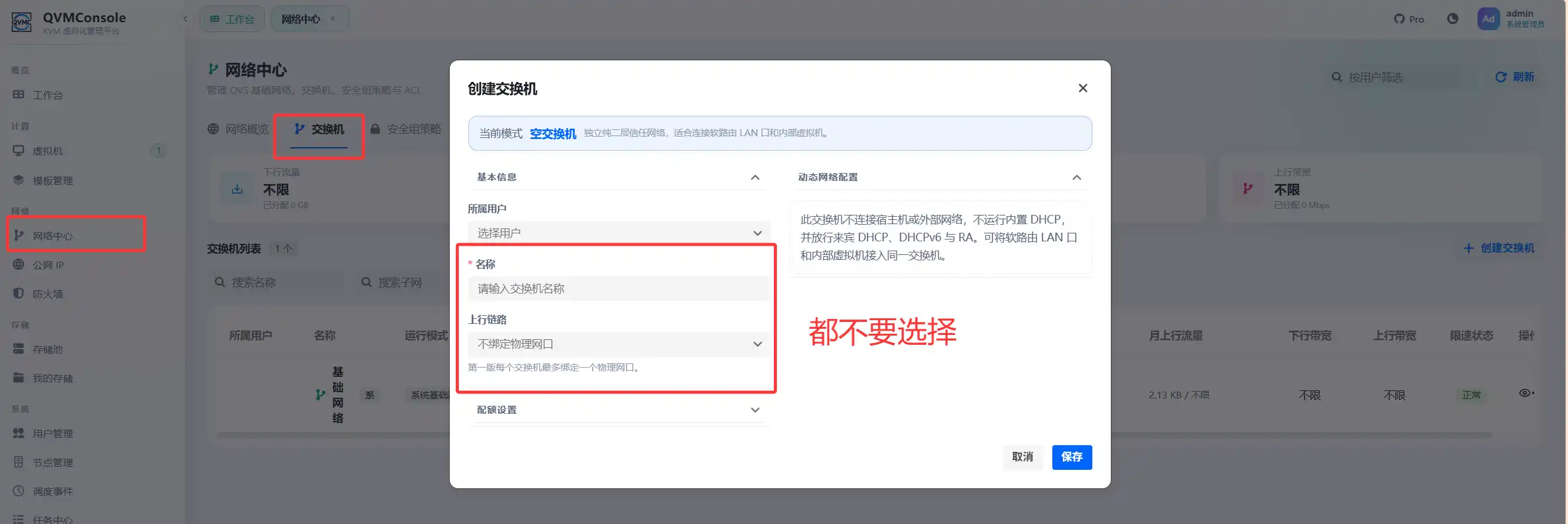The width and height of the screenshot is (1568, 524).
Task: Go to 模板管理 in the sidebar
Action: point(53,180)
